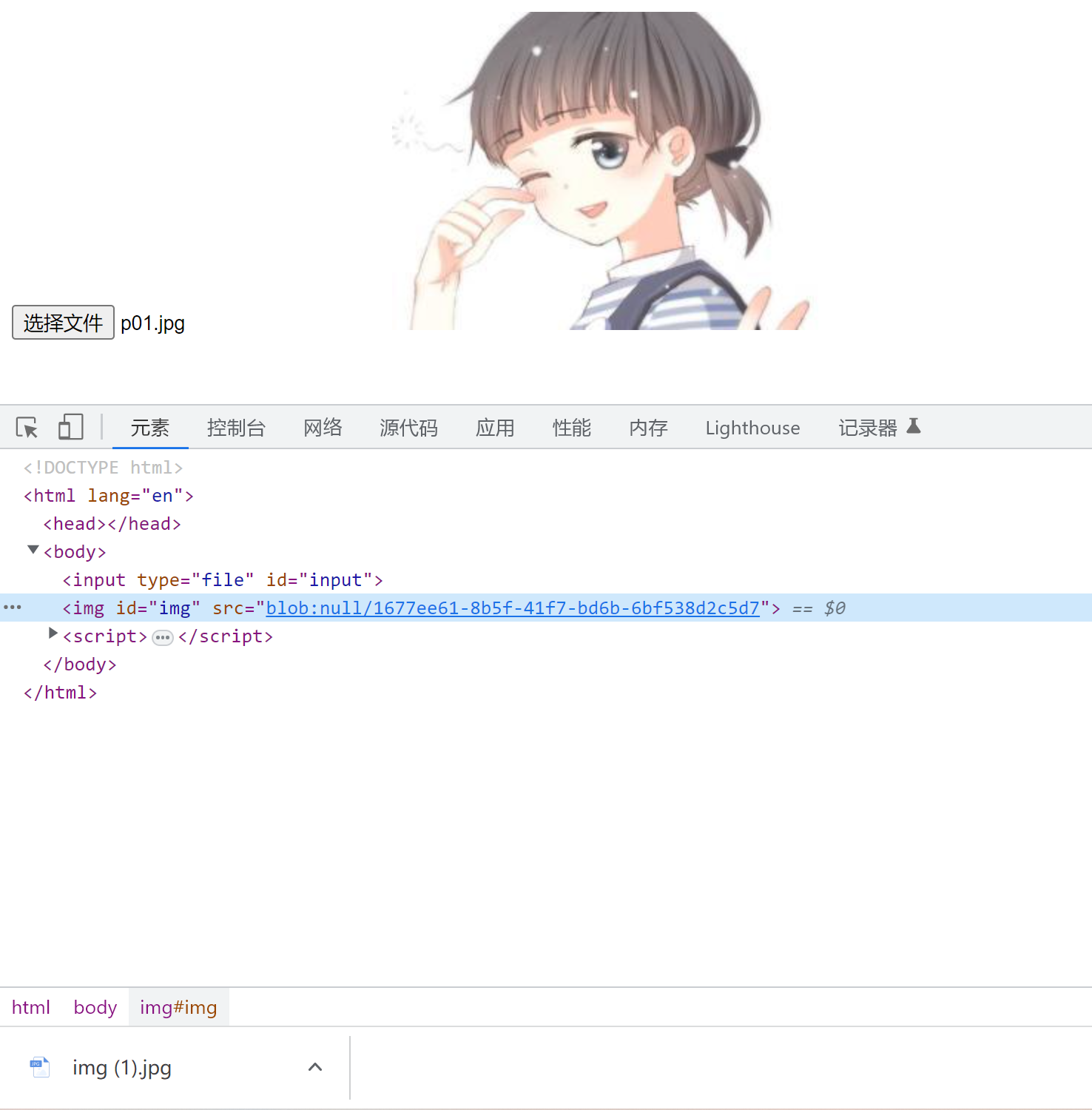
Task: Open the 源代码 tab
Action: [408, 428]
